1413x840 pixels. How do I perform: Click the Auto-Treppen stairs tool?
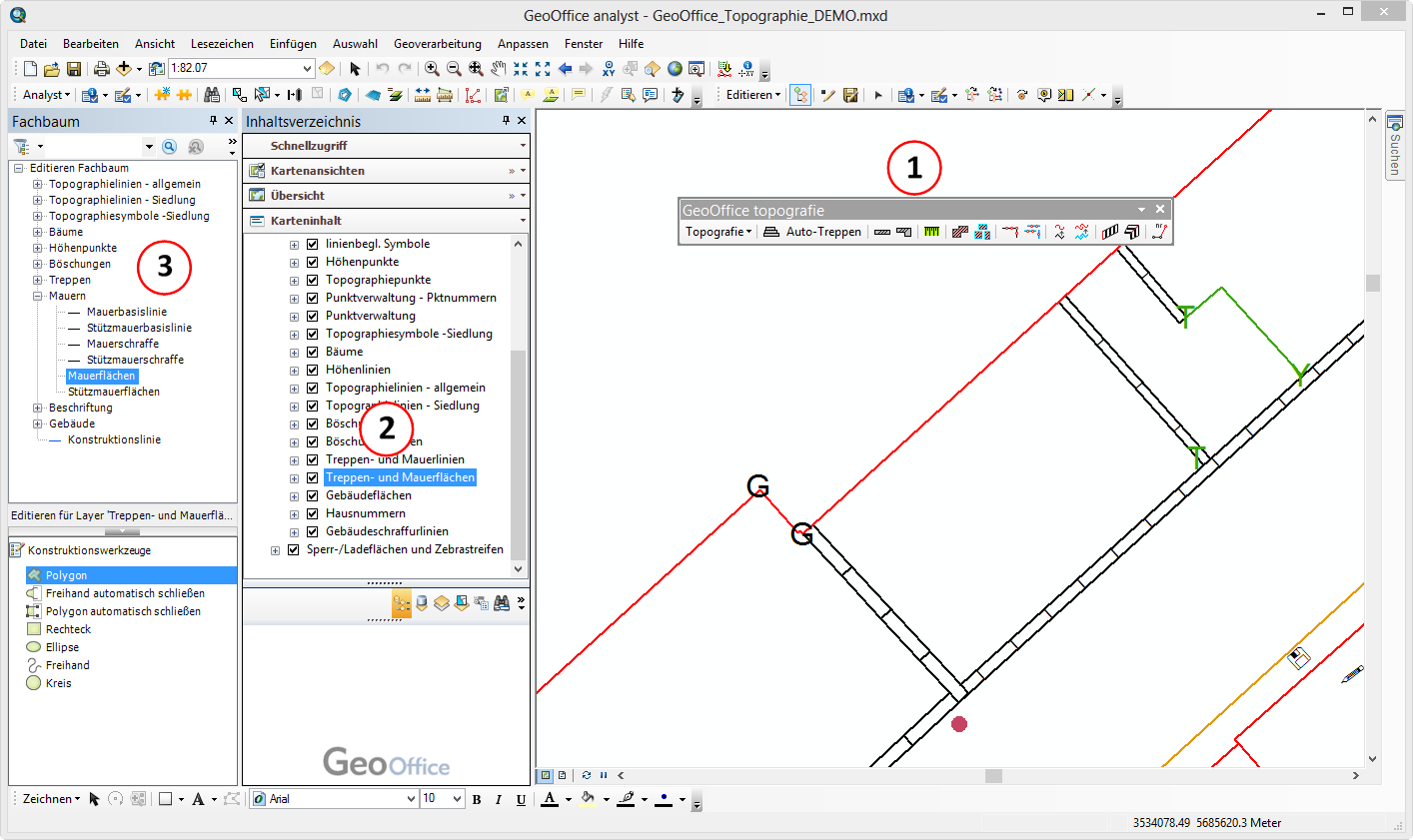(812, 232)
